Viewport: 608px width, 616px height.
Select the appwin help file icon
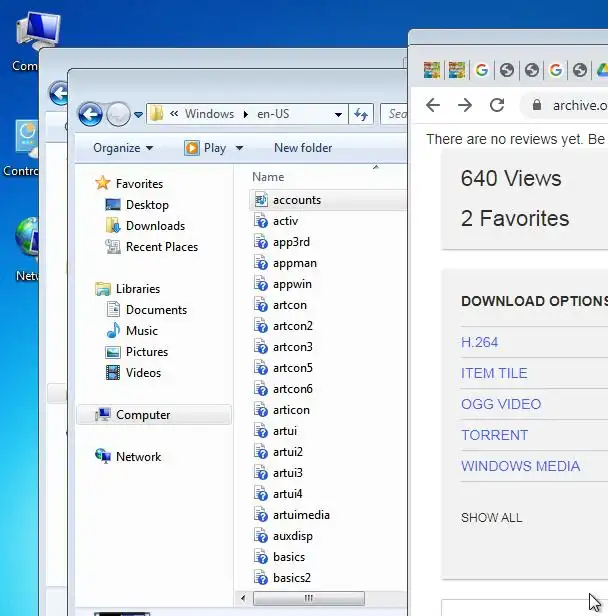261,284
